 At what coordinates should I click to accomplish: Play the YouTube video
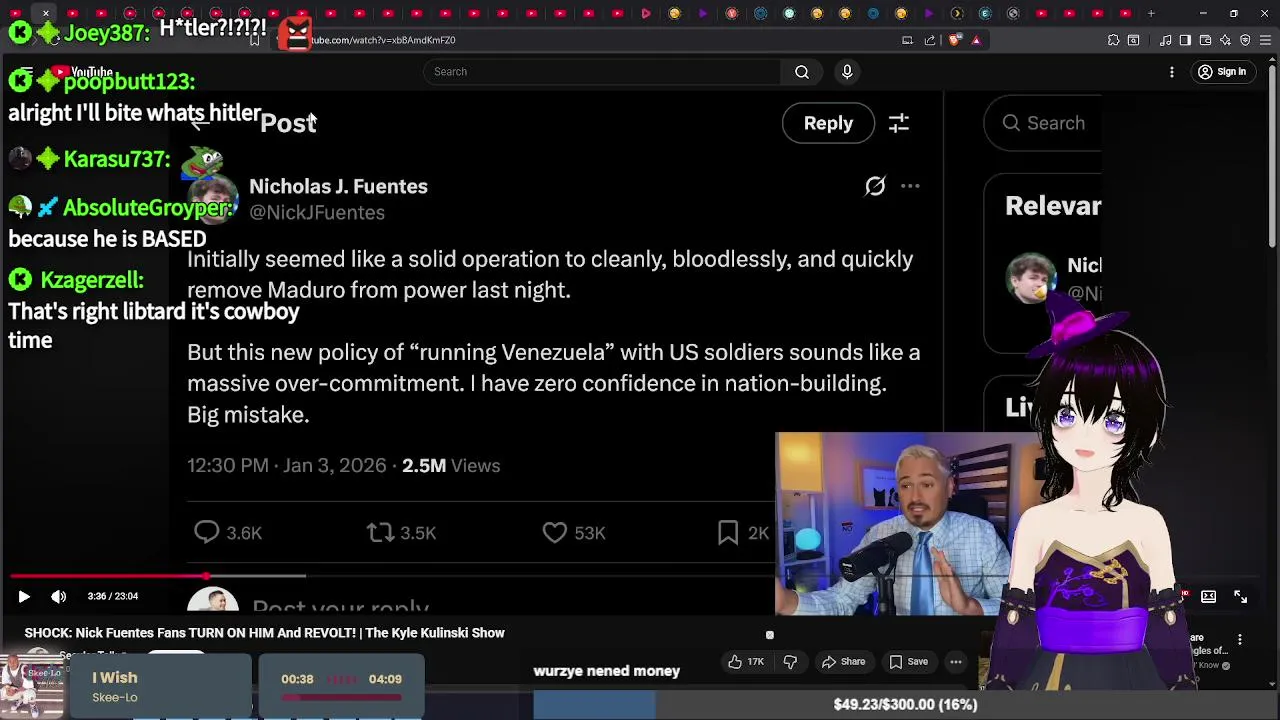click(24, 596)
